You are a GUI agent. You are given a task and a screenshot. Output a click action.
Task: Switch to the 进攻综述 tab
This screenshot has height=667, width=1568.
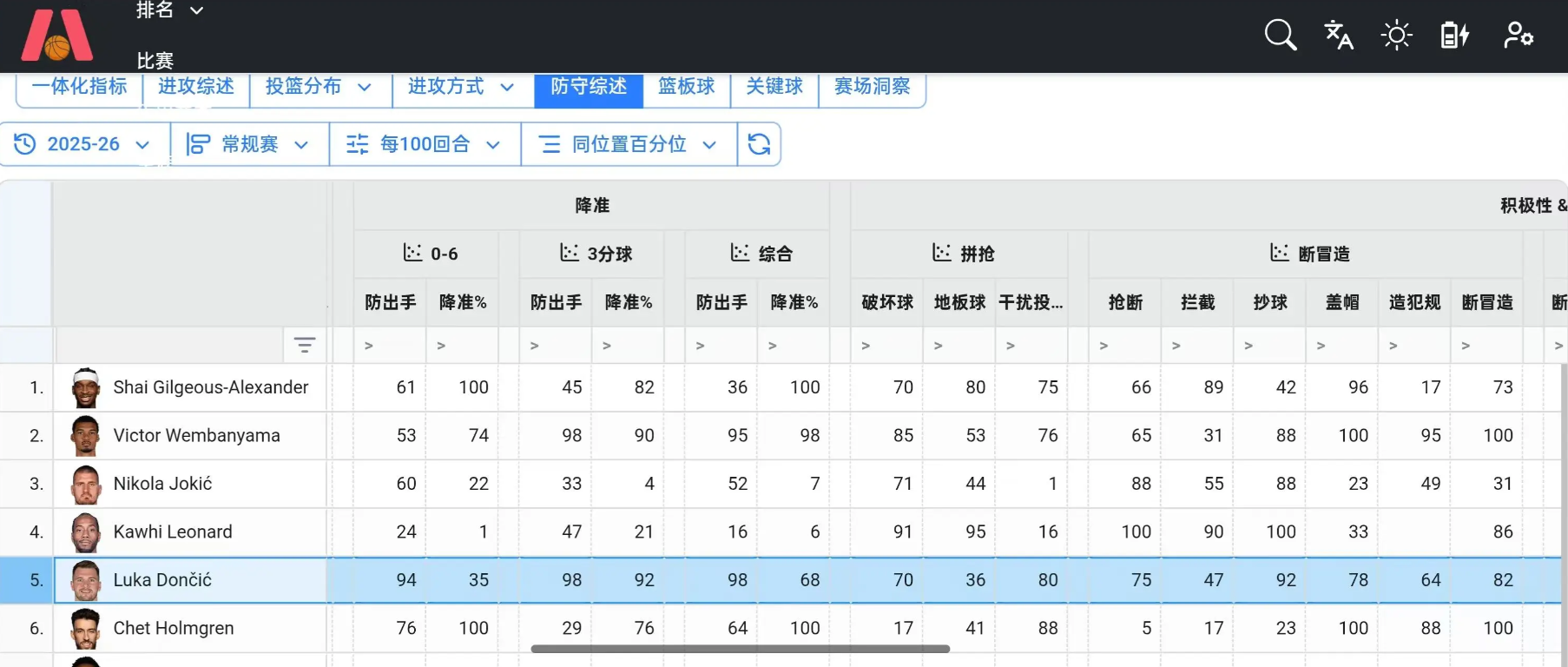[x=196, y=87]
